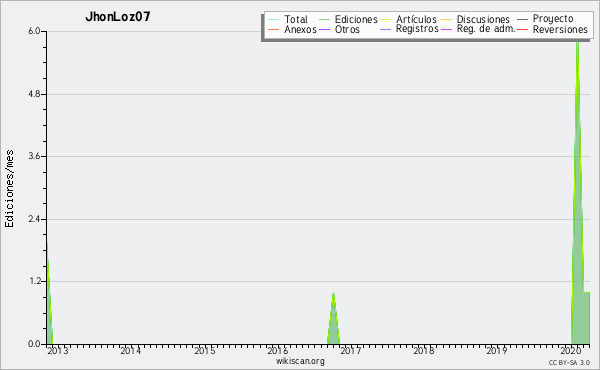
Task: Click the 2014 x-axis label
Action: [x=130, y=351]
